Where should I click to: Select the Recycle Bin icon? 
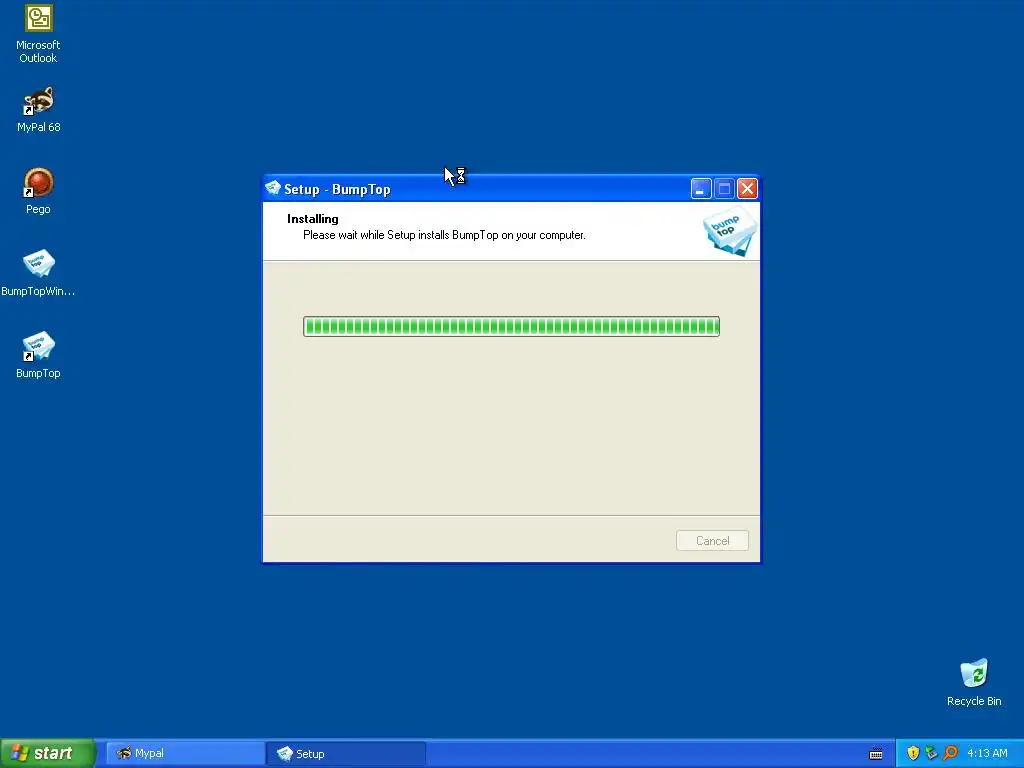[x=974, y=682]
